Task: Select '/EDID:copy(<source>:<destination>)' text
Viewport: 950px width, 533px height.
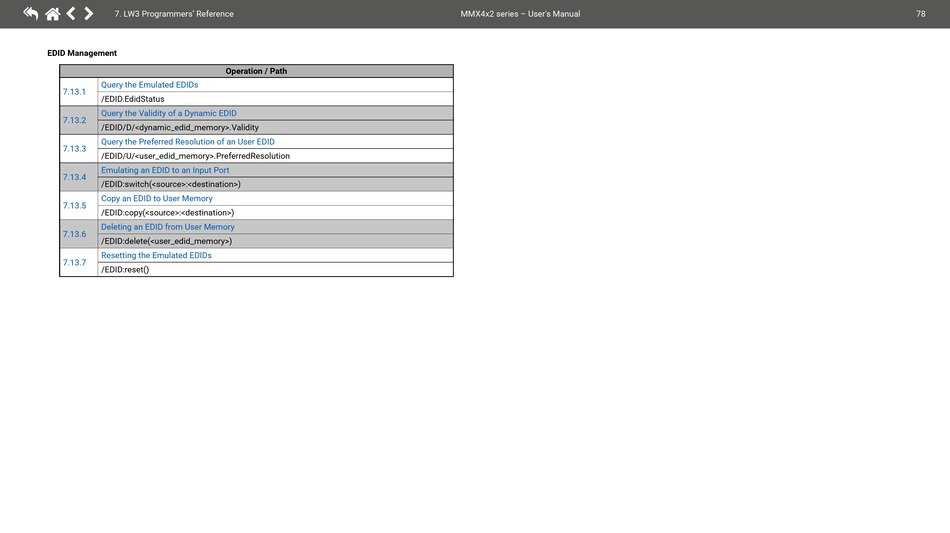Action: [x=167, y=213]
